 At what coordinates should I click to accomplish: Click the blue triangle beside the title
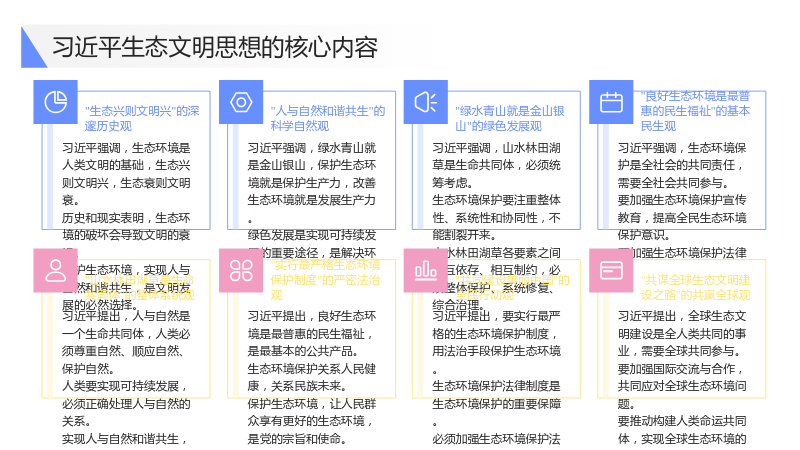pyautogui.click(x=32, y=48)
